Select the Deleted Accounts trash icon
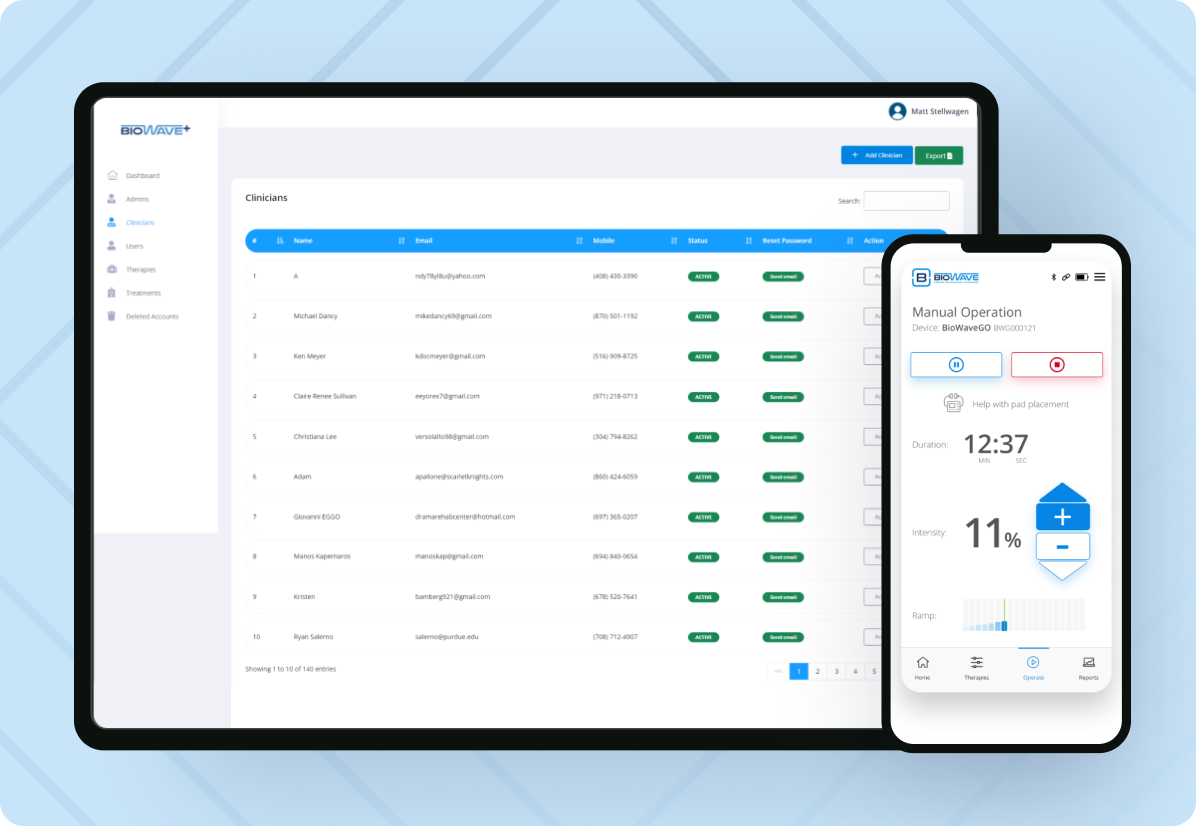This screenshot has width=1196, height=826. click(x=112, y=316)
